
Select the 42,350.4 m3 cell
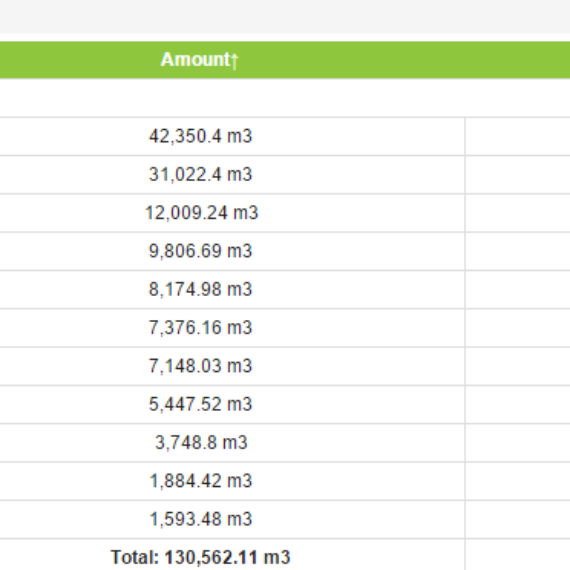pyautogui.click(x=200, y=136)
